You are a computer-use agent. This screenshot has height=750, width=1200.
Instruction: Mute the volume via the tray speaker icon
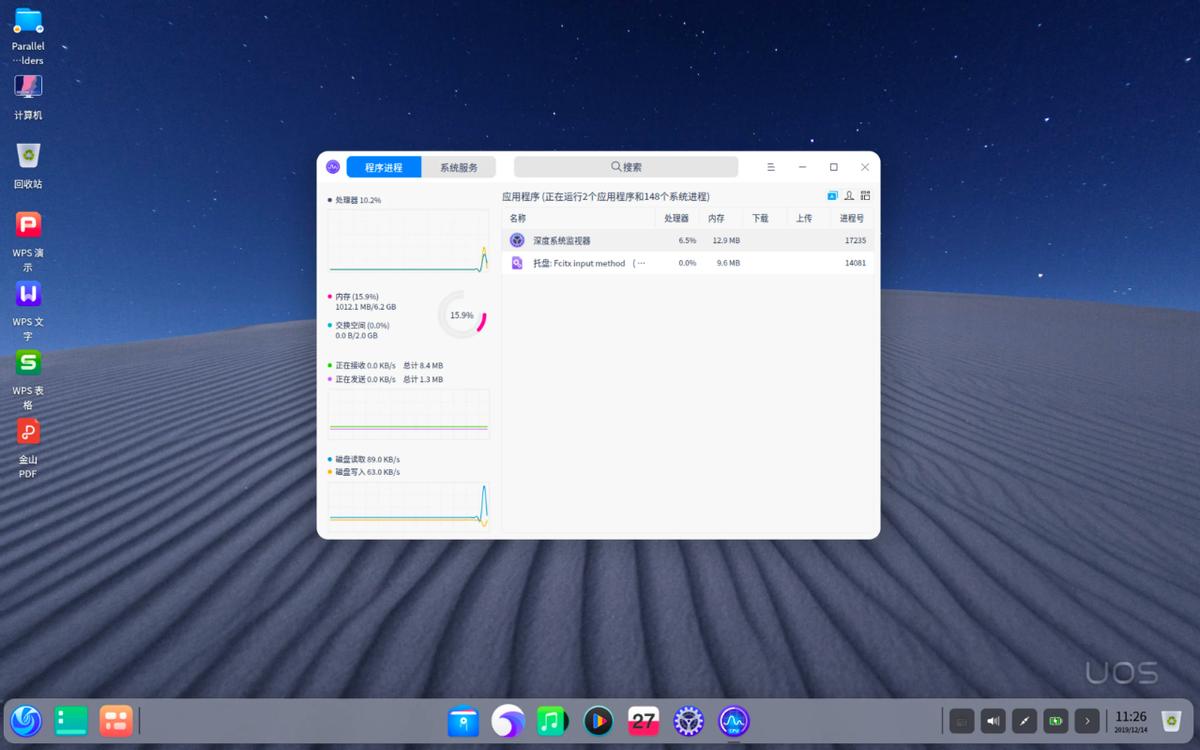click(993, 720)
